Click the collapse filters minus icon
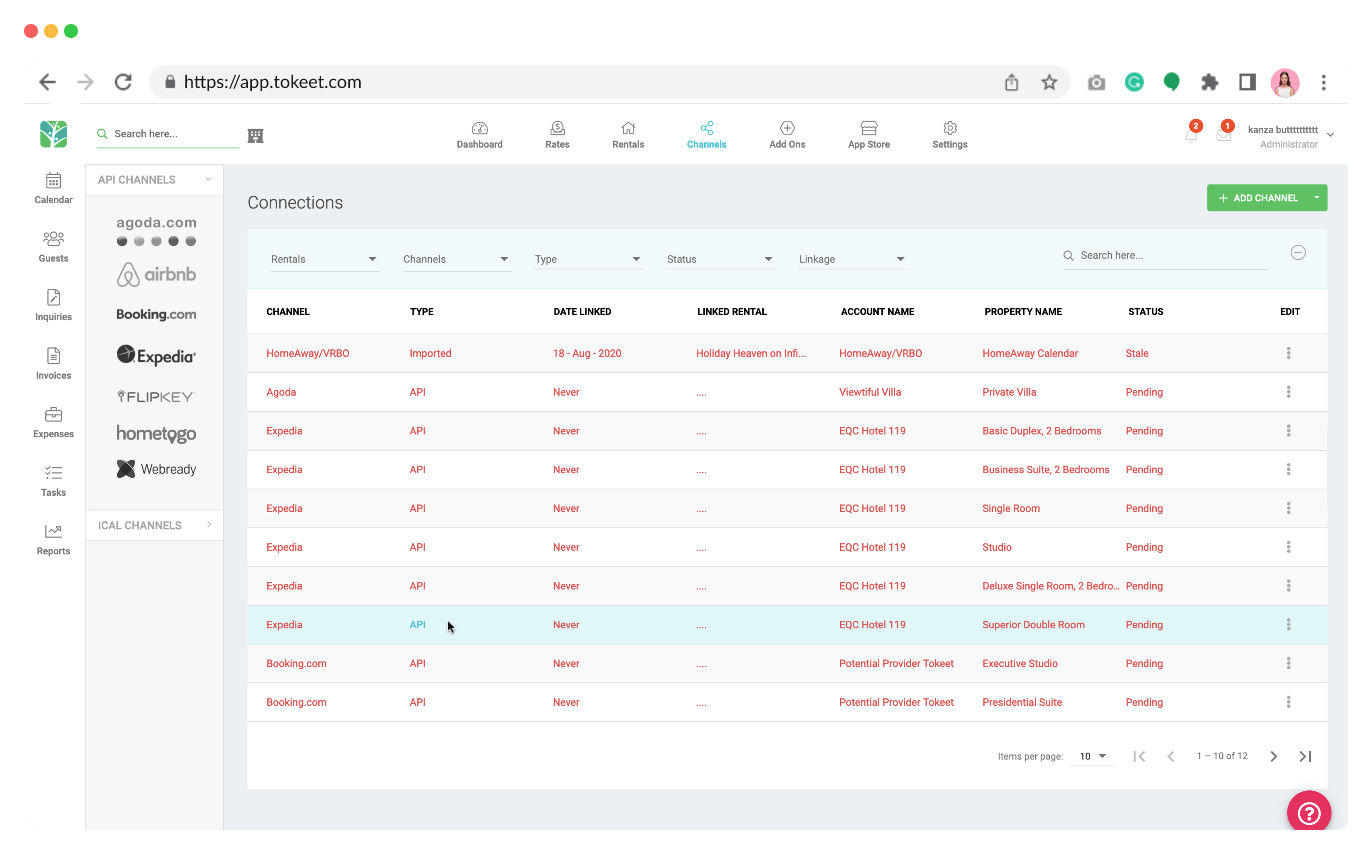This screenshot has height=856, width=1370. (1298, 253)
